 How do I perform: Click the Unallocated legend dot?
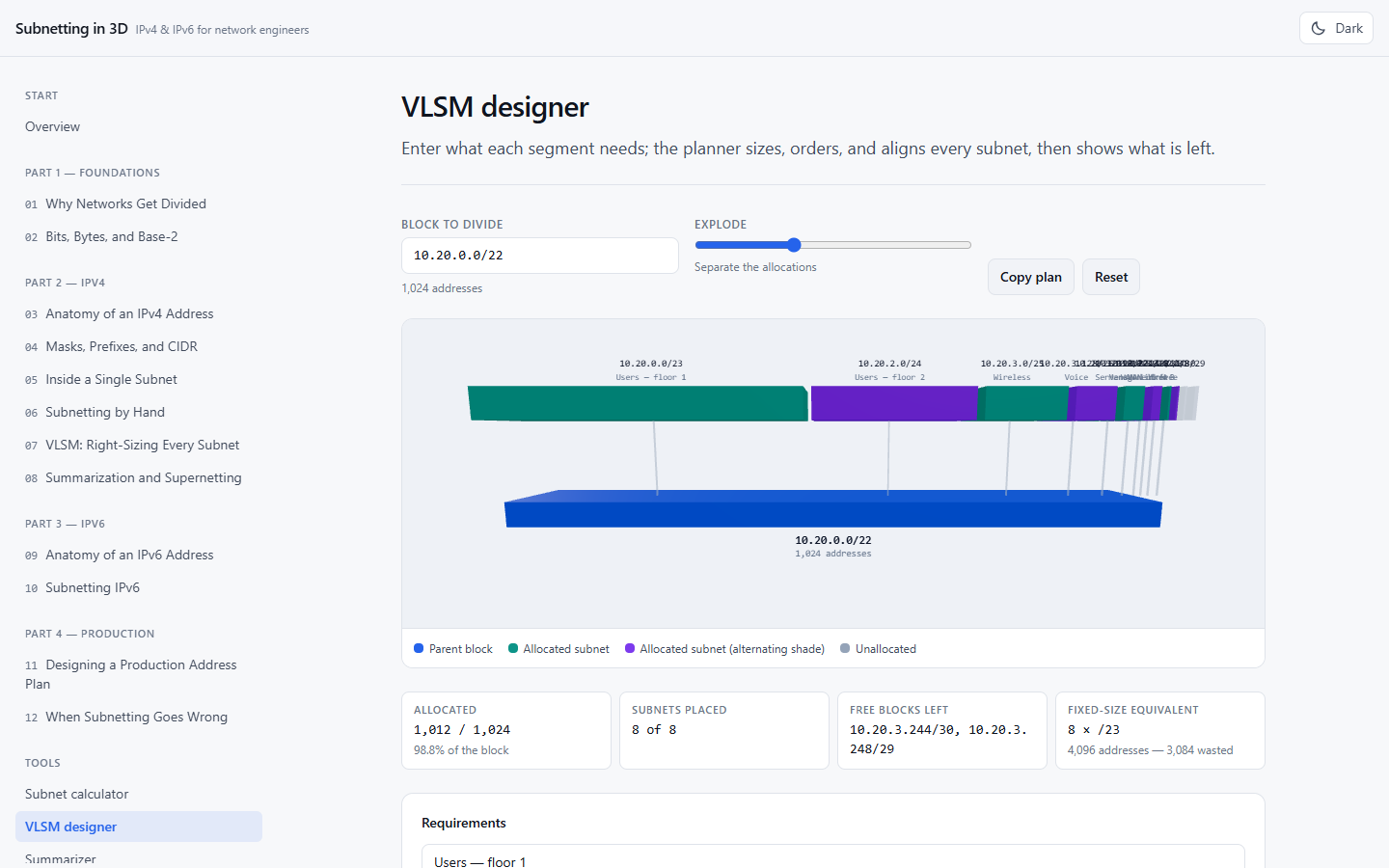pos(845,648)
